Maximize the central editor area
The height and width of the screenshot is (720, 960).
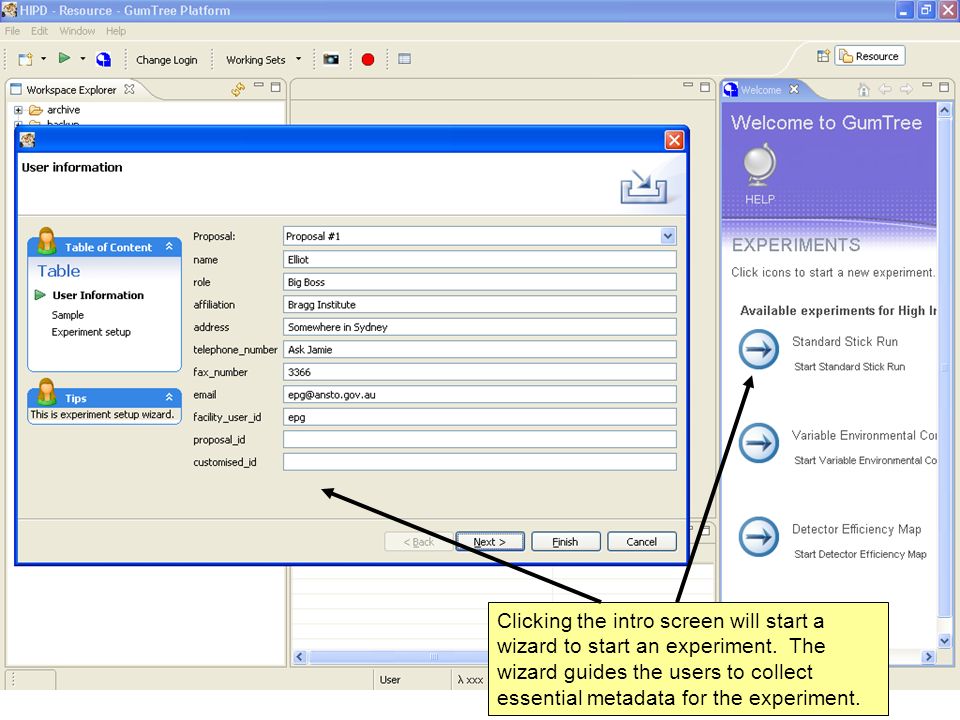tap(705, 87)
